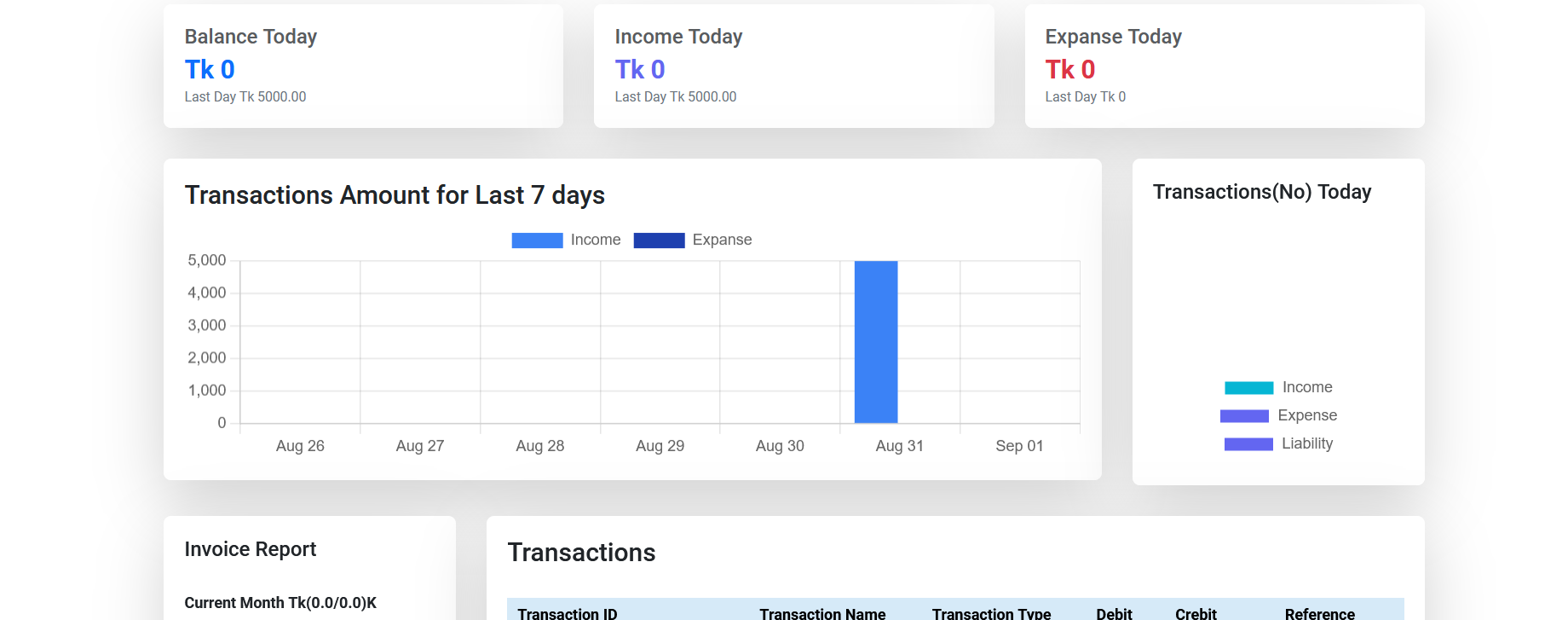Click the Expanse Today Tk 0 amount
The height and width of the screenshot is (620, 1568).
[1070, 69]
